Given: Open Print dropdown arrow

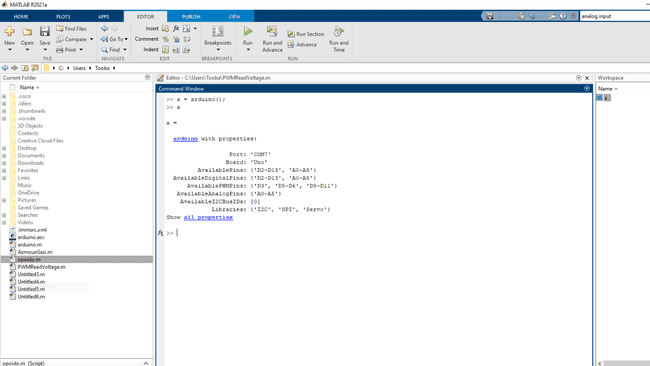Looking at the screenshot, I should pyautogui.click(x=81, y=50).
